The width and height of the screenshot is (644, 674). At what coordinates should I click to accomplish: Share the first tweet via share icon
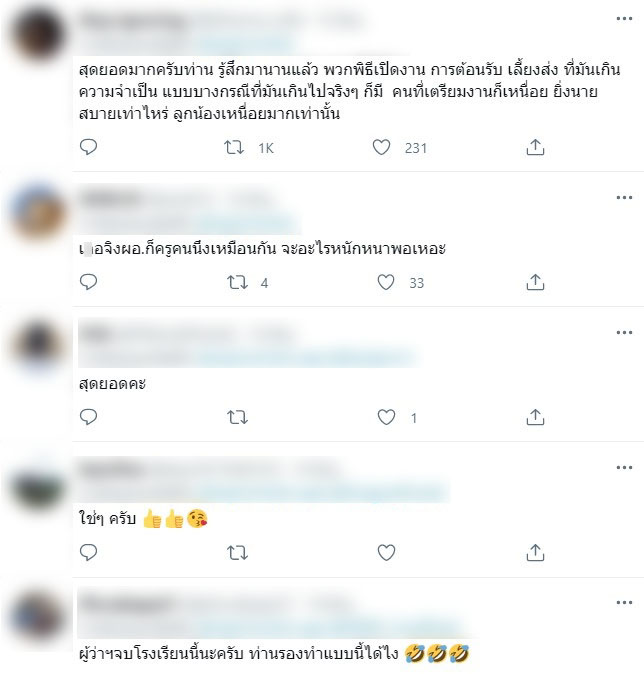535,147
